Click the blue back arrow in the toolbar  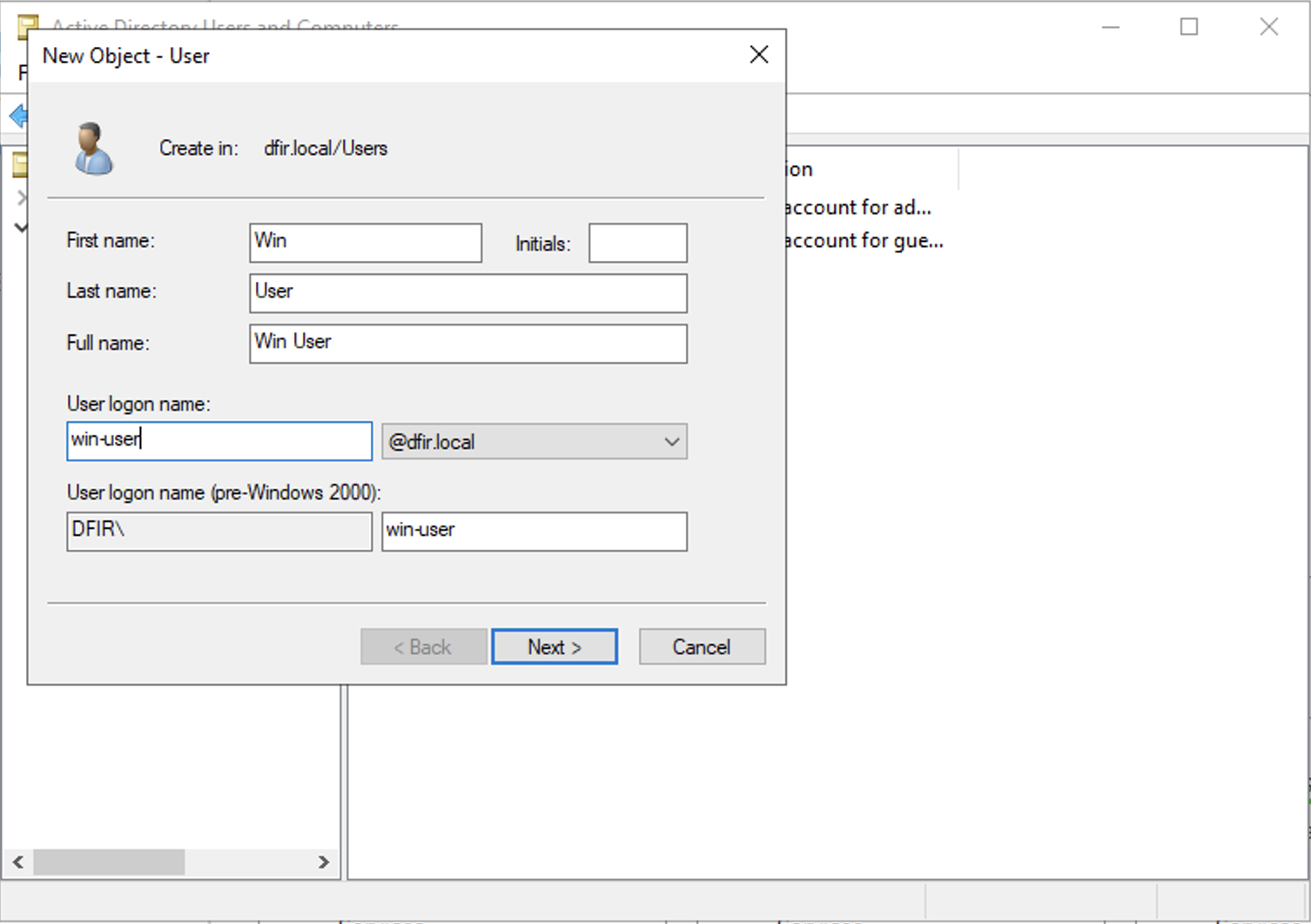pos(17,115)
